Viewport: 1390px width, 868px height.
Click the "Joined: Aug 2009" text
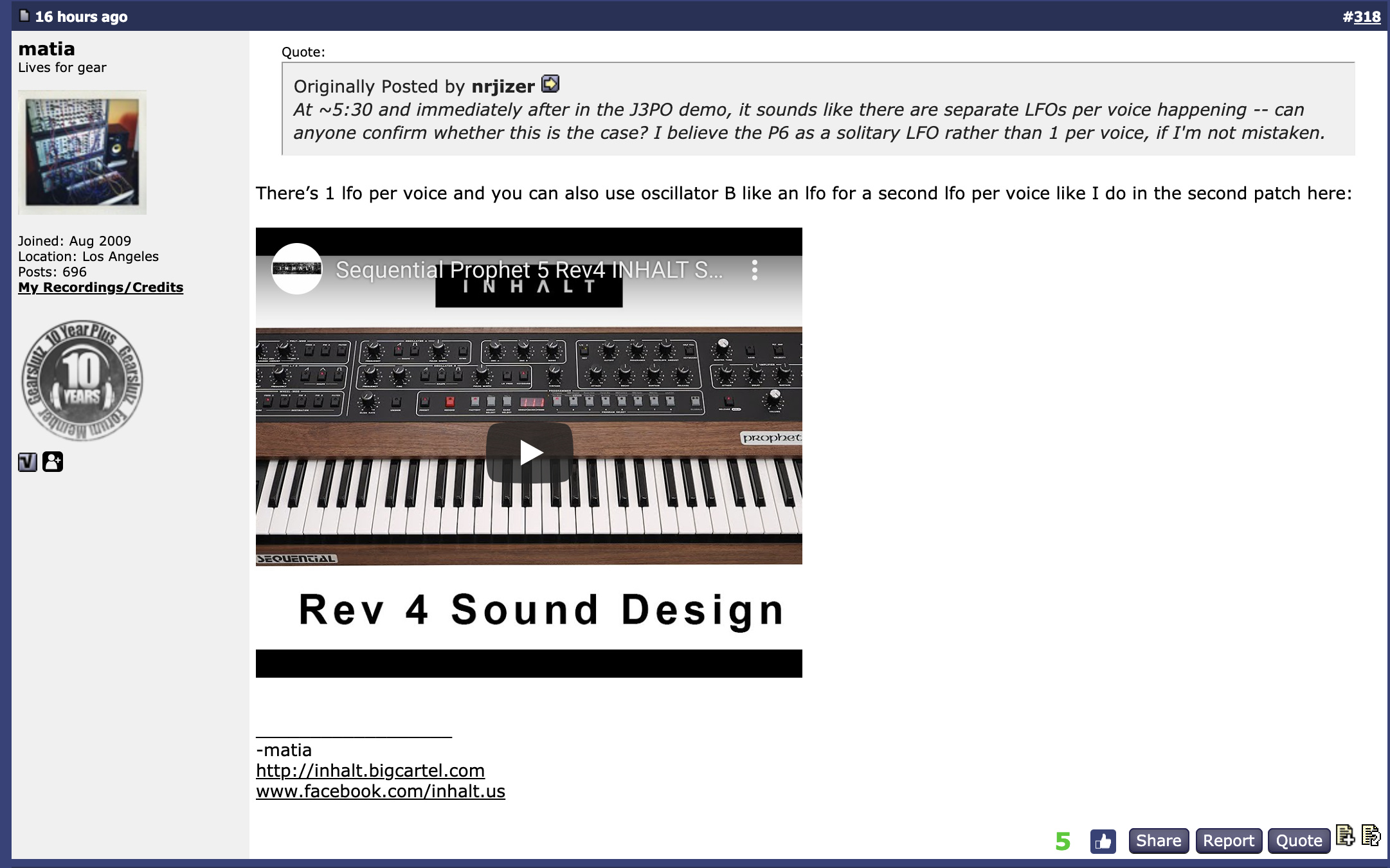[x=75, y=241]
